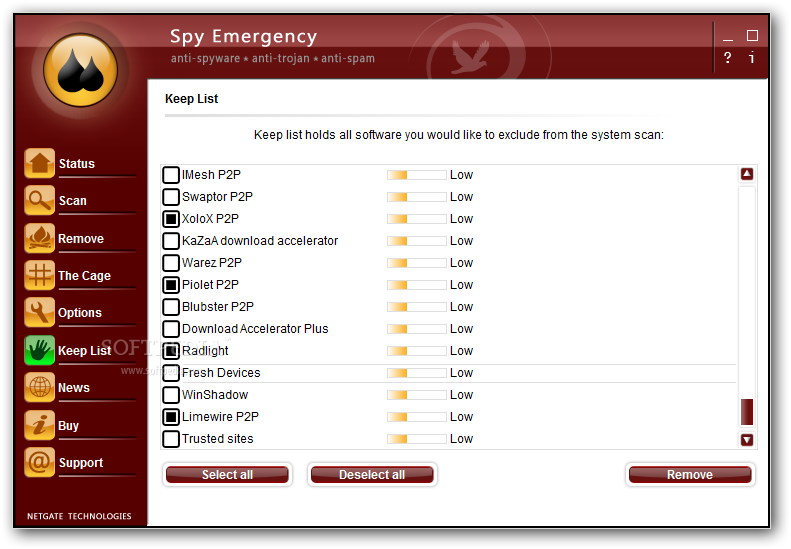Open about info with the i icon
Screen dimensions: 791x549
(x=752, y=58)
